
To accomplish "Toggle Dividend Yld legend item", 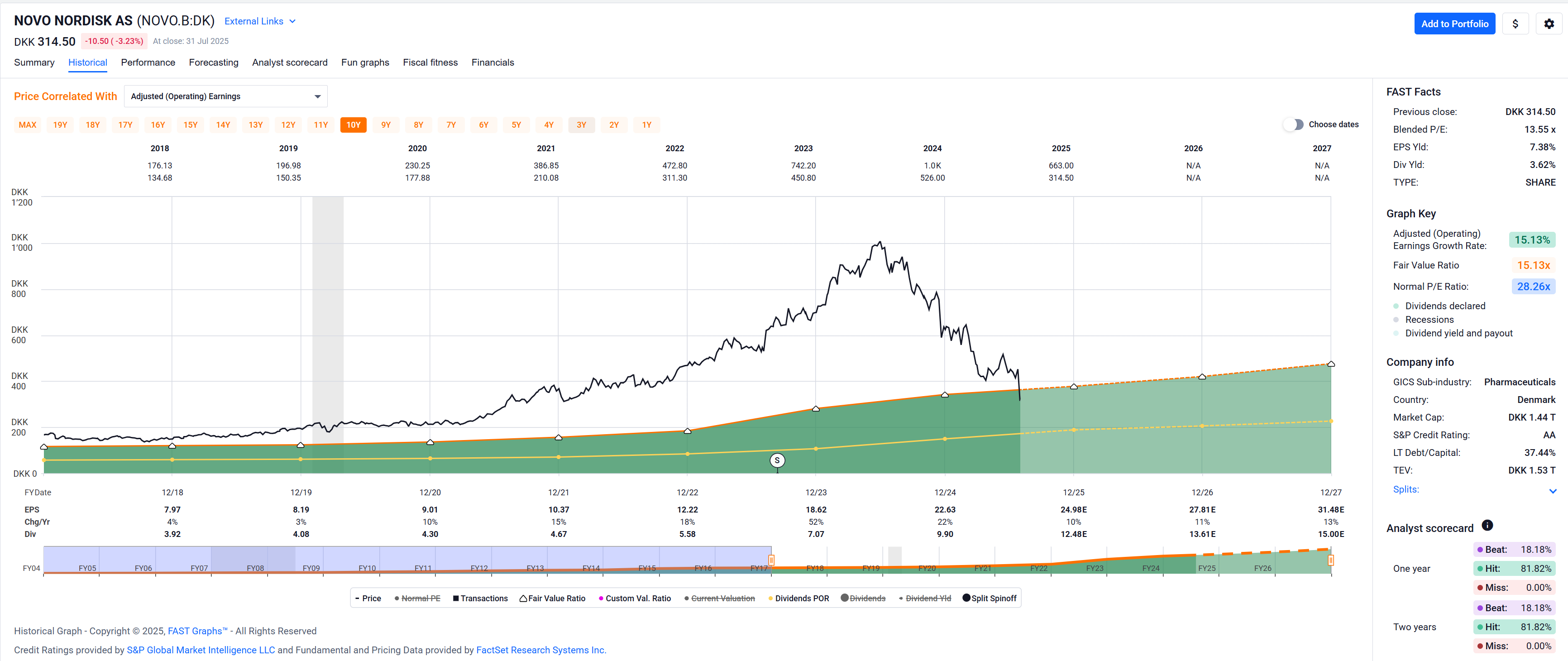I will click(925, 599).
